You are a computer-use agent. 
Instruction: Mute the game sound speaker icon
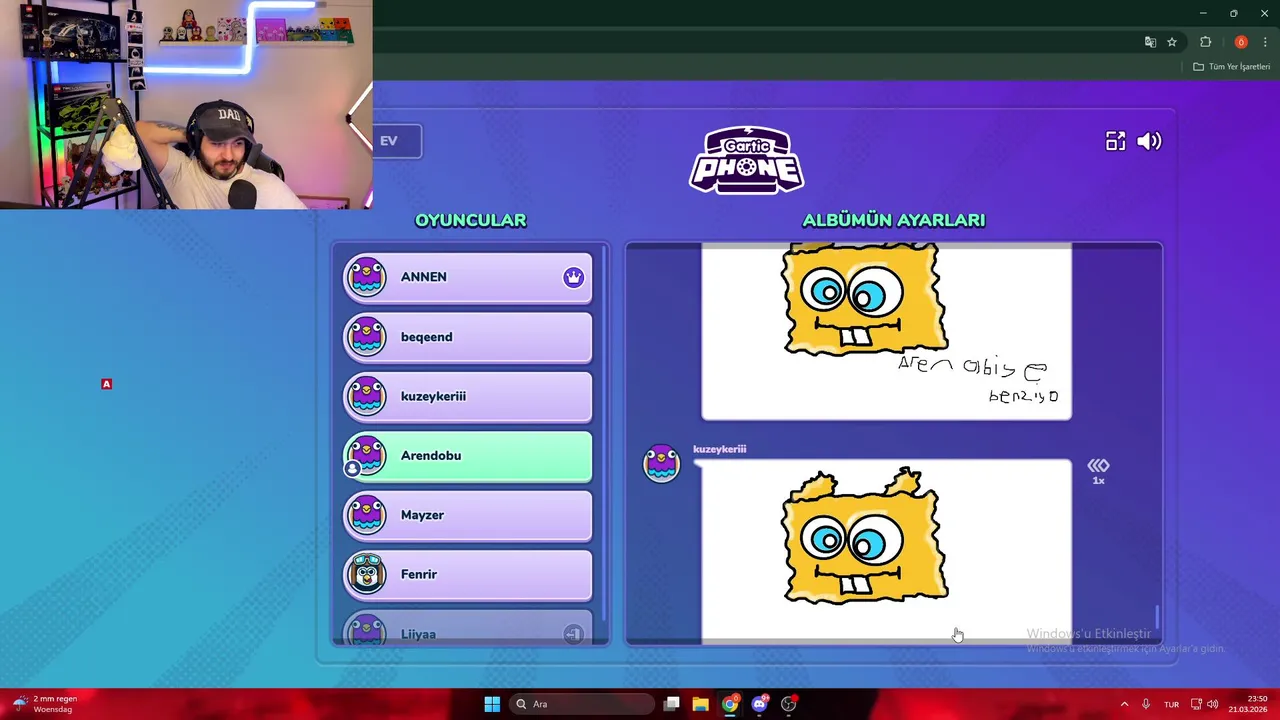pyautogui.click(x=1149, y=141)
